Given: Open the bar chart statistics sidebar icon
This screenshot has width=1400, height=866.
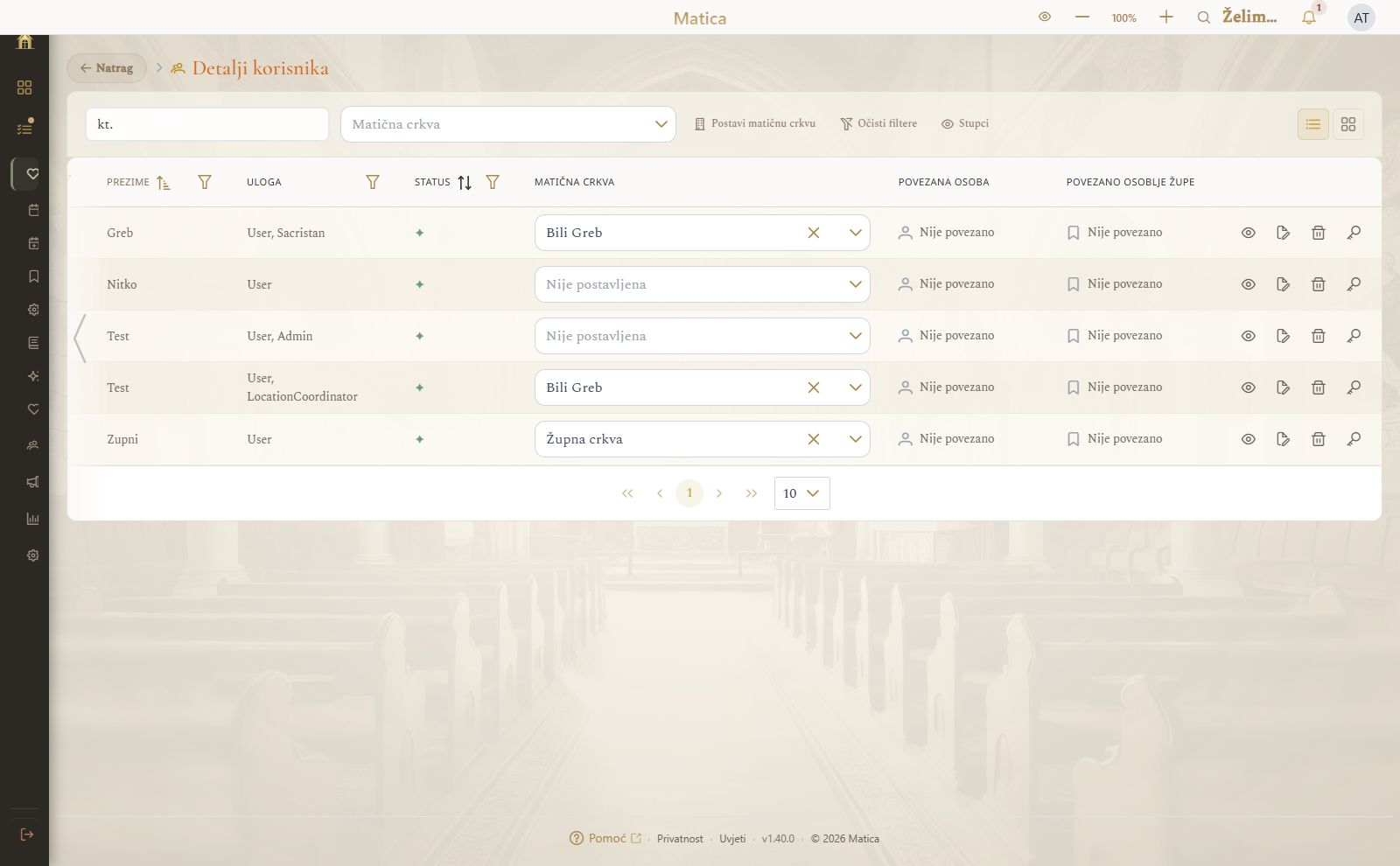Looking at the screenshot, I should coord(33,519).
